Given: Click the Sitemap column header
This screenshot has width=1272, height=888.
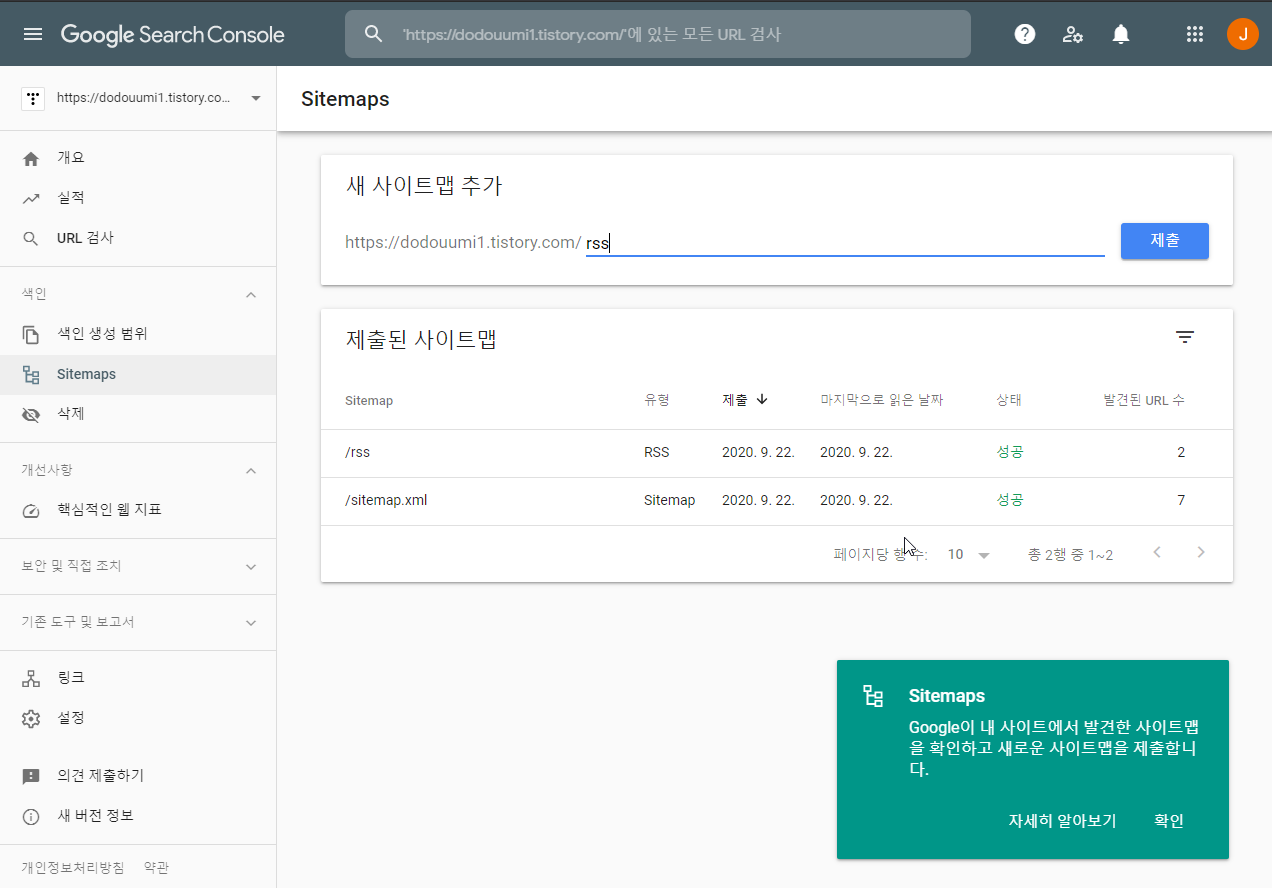Looking at the screenshot, I should point(369,400).
